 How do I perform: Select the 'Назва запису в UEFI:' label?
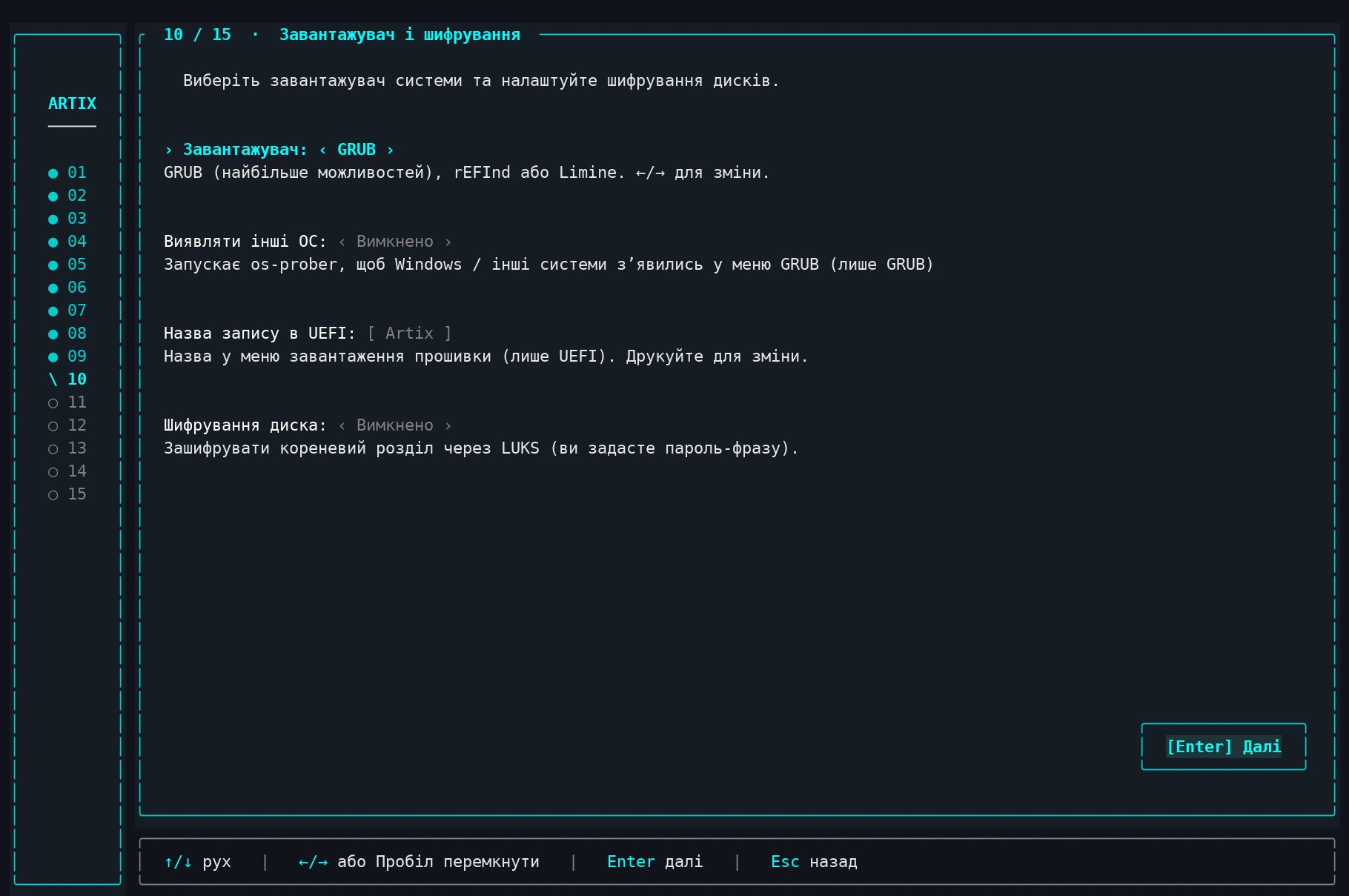tap(259, 333)
